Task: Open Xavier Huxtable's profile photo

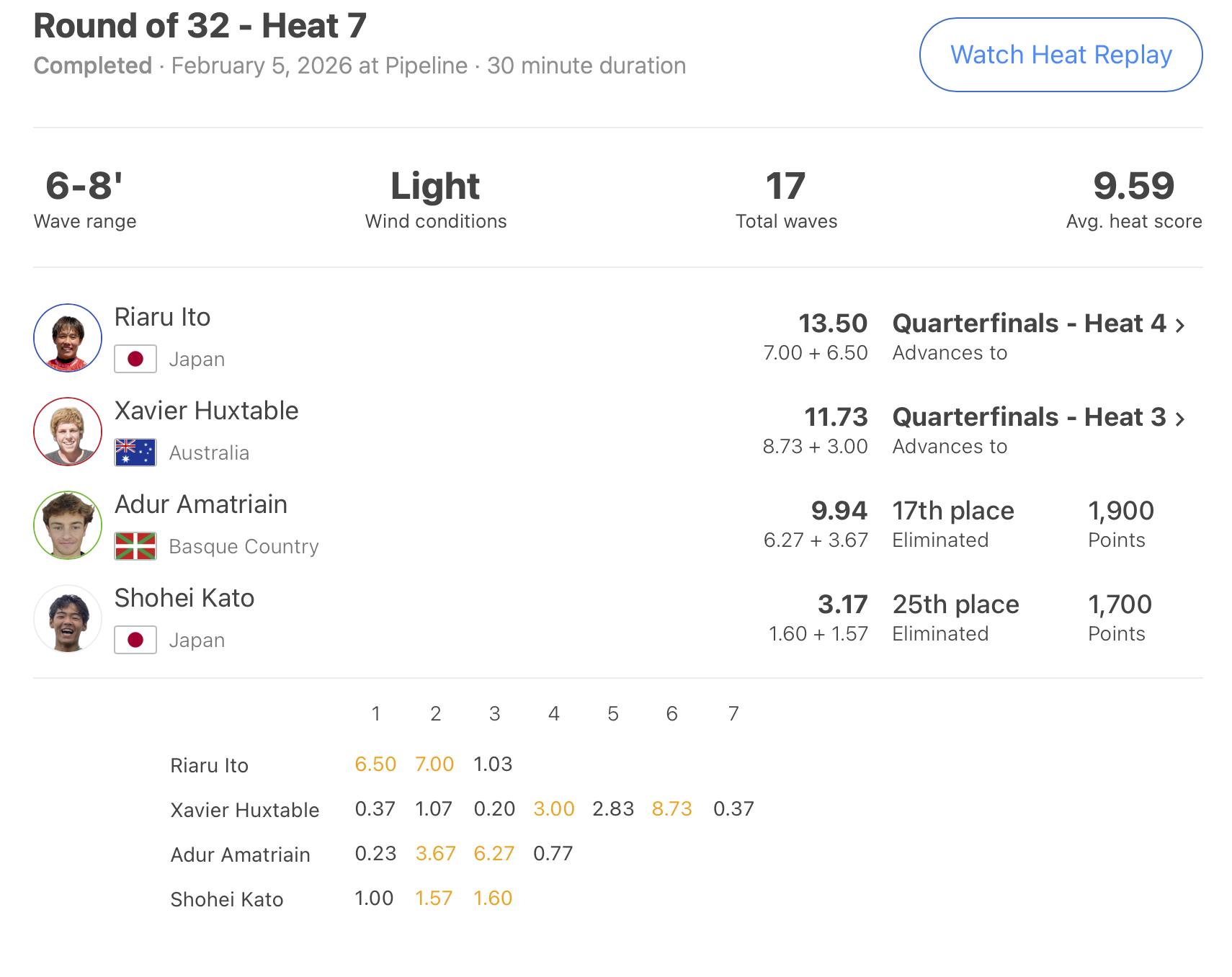Action: click(x=68, y=432)
